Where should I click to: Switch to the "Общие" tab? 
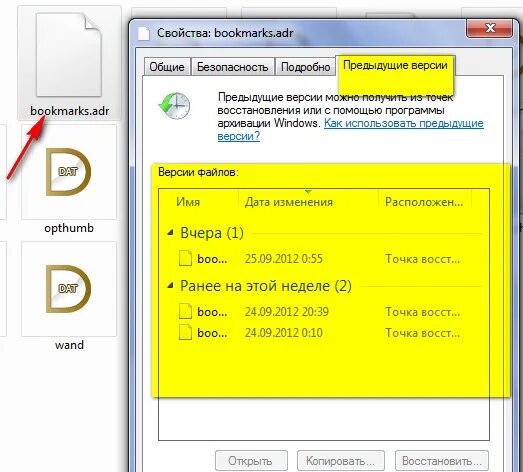167,67
